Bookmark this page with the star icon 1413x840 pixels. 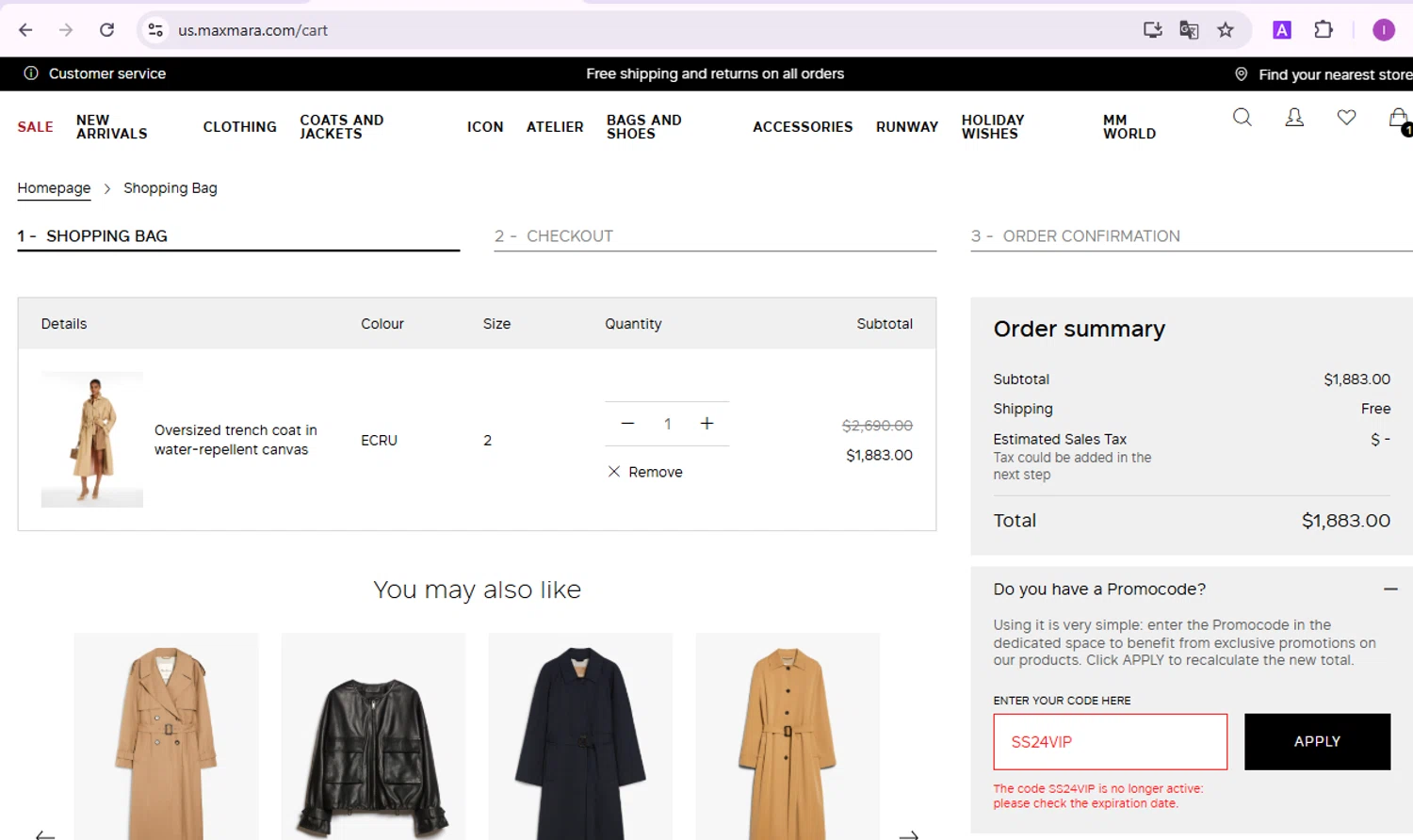click(x=1225, y=30)
